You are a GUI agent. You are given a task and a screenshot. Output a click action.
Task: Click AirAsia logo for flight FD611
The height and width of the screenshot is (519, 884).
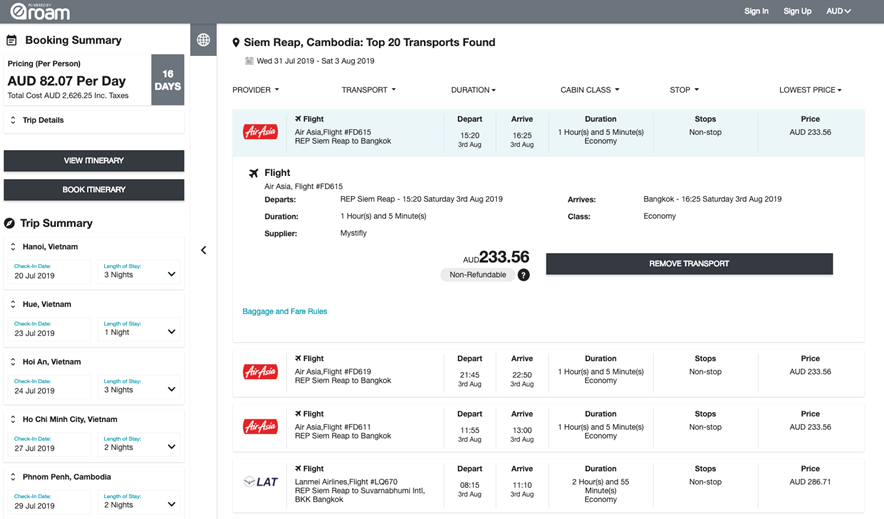coord(260,427)
